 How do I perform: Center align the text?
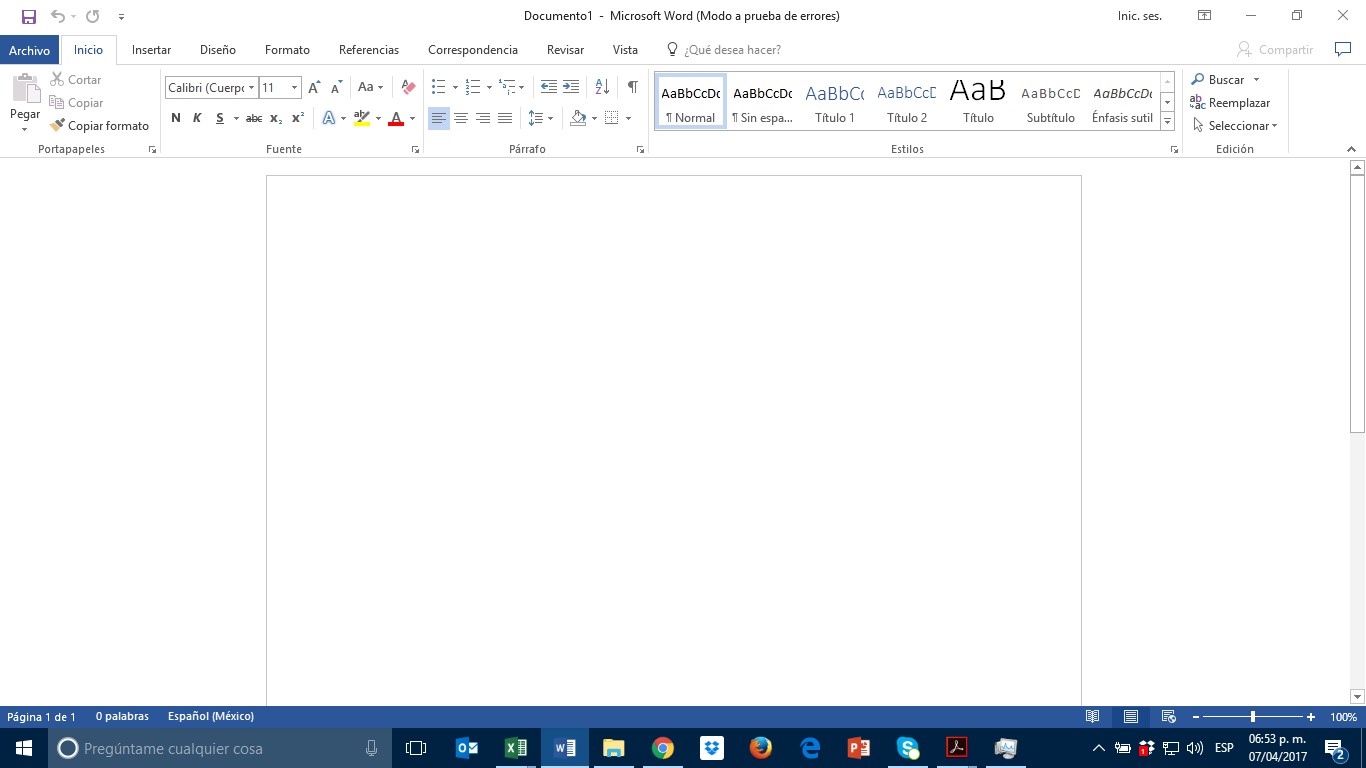[461, 118]
